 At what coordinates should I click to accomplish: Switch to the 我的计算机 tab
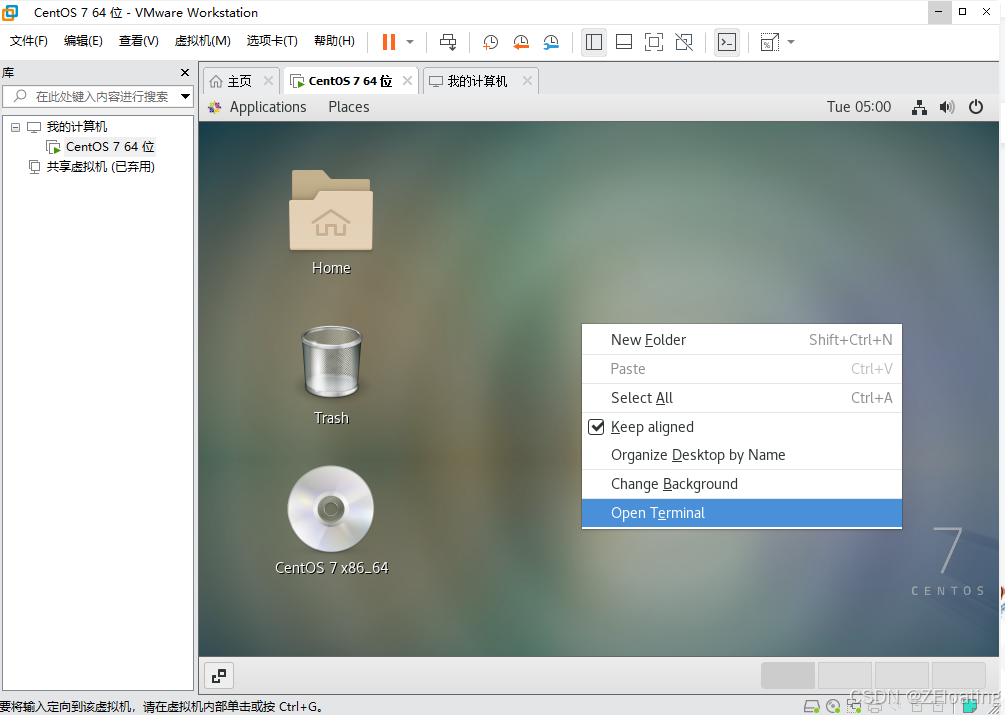(x=477, y=81)
